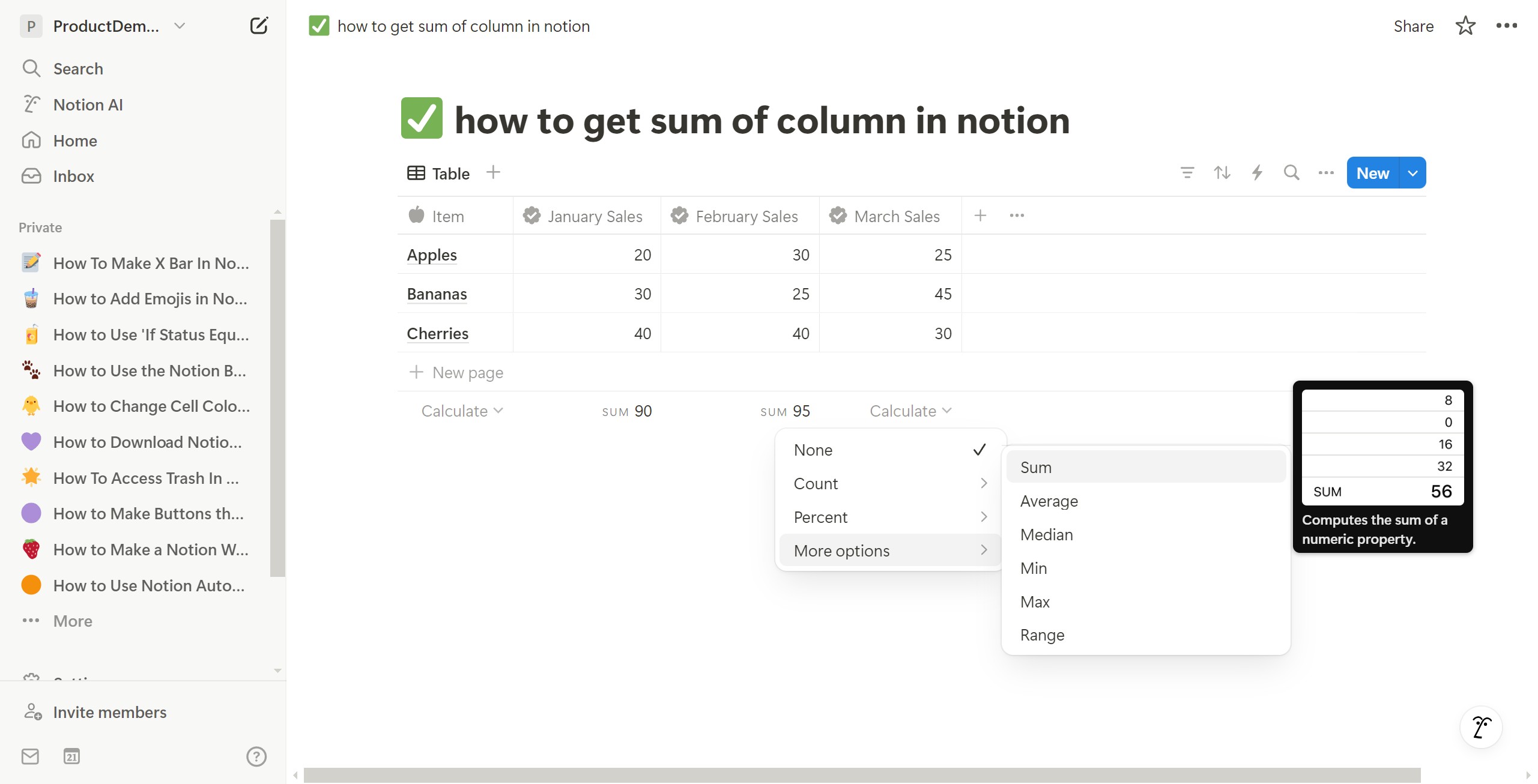Click the green checkmark page icon in title
1538x784 pixels.
click(422, 118)
